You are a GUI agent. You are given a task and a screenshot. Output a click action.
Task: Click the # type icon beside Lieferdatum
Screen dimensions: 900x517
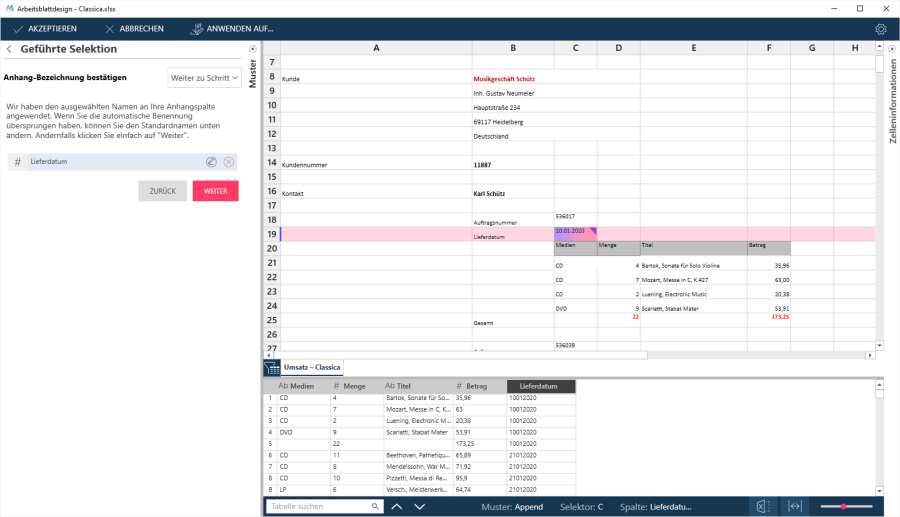(17, 162)
